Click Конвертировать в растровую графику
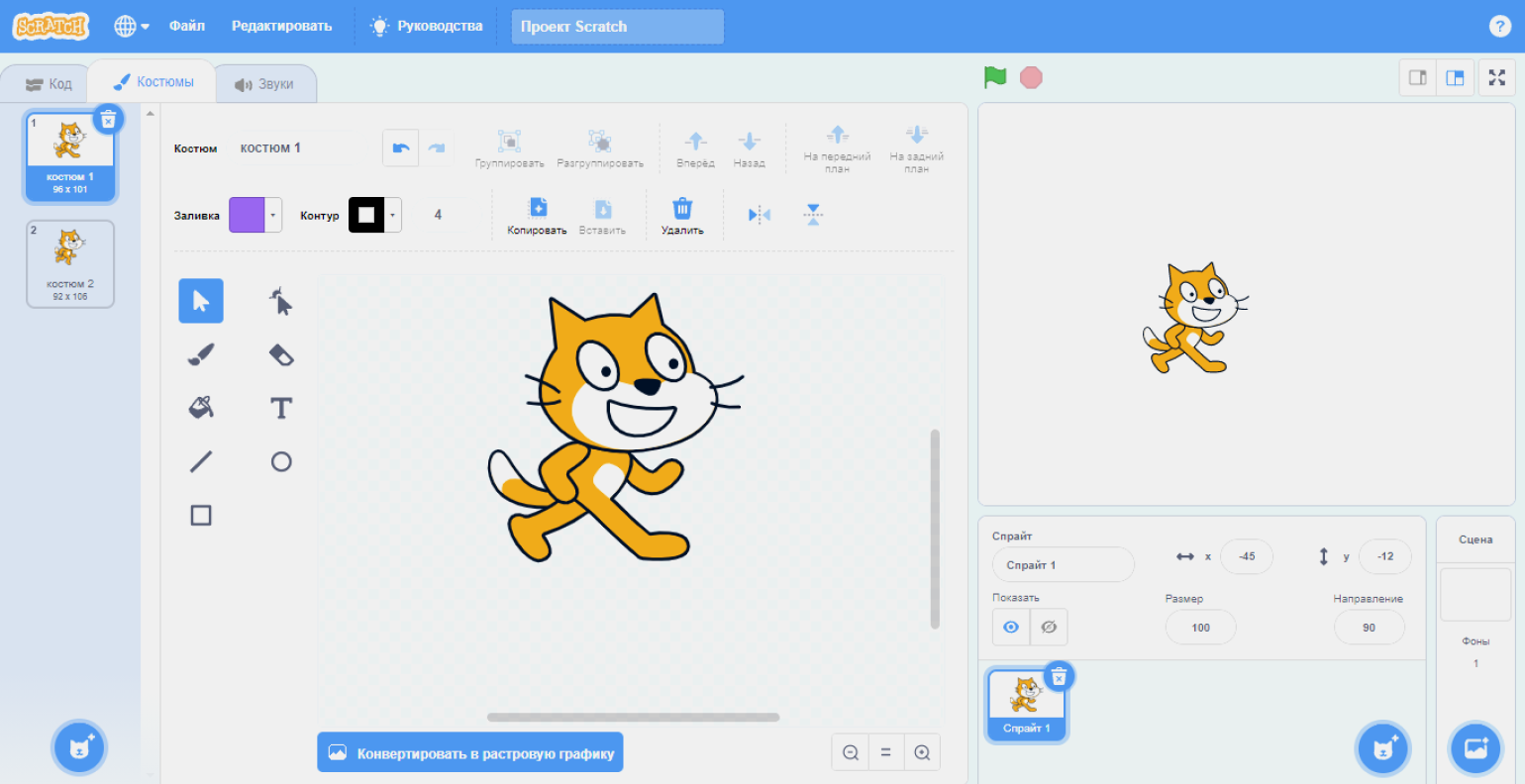The height and width of the screenshot is (784, 1525). 470,752
